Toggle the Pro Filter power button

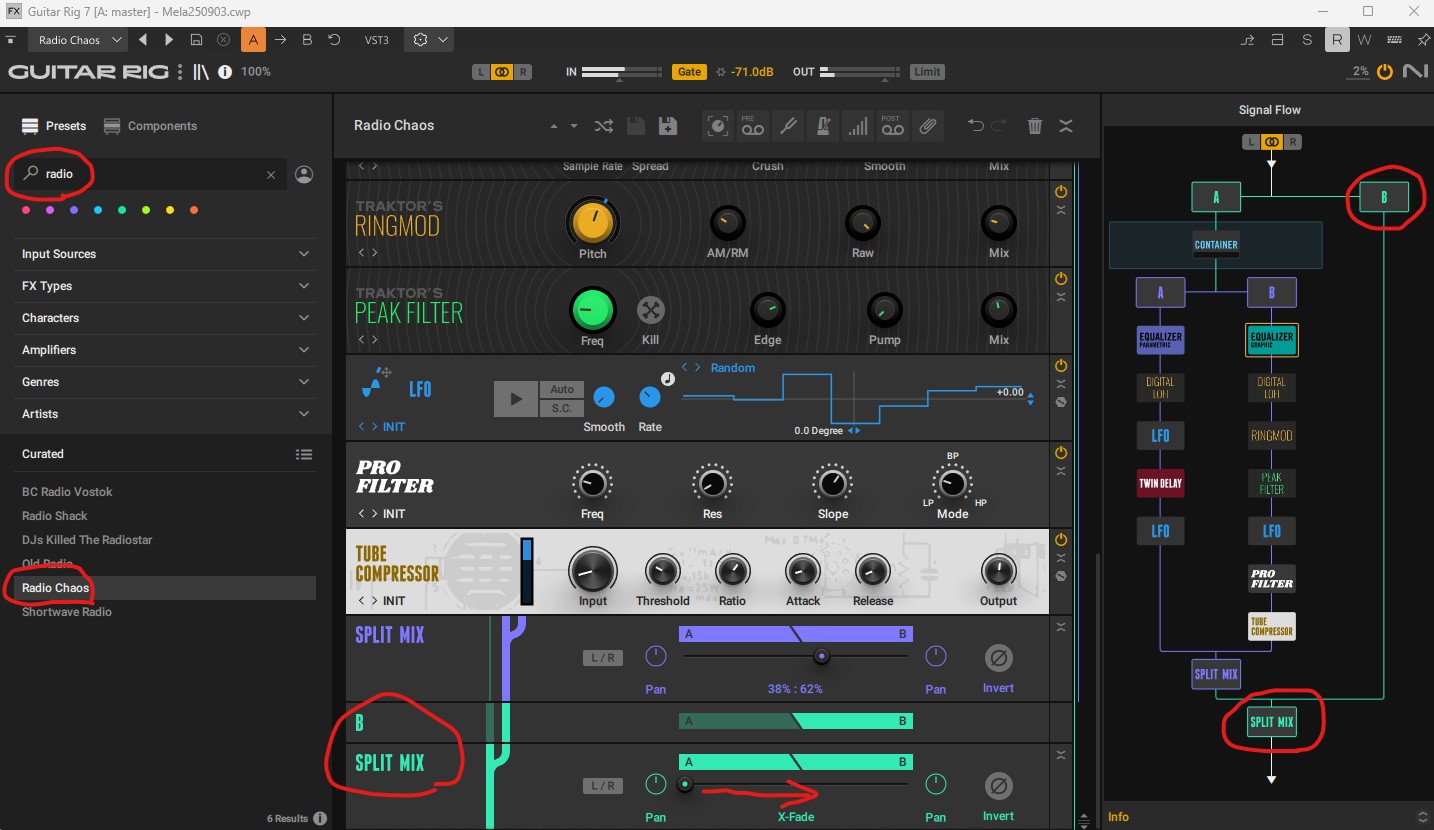(x=1061, y=453)
